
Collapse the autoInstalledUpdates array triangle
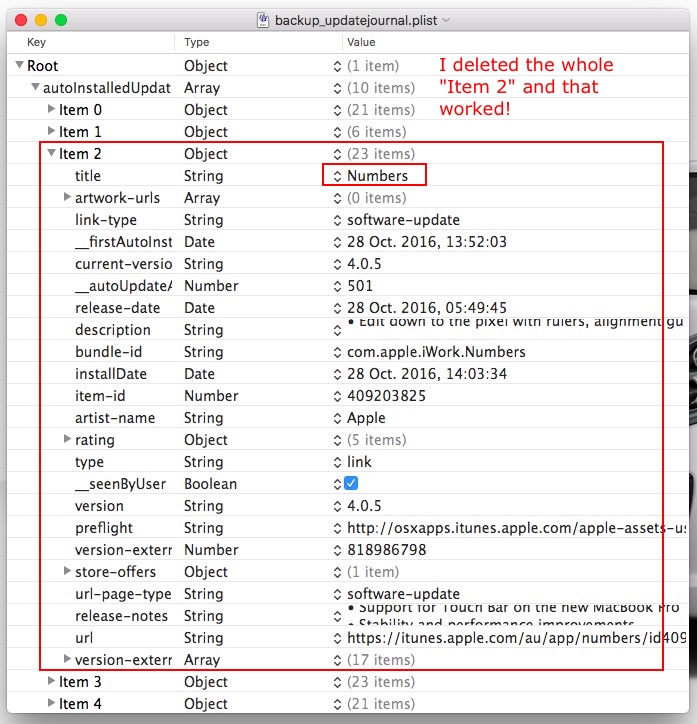coord(35,87)
